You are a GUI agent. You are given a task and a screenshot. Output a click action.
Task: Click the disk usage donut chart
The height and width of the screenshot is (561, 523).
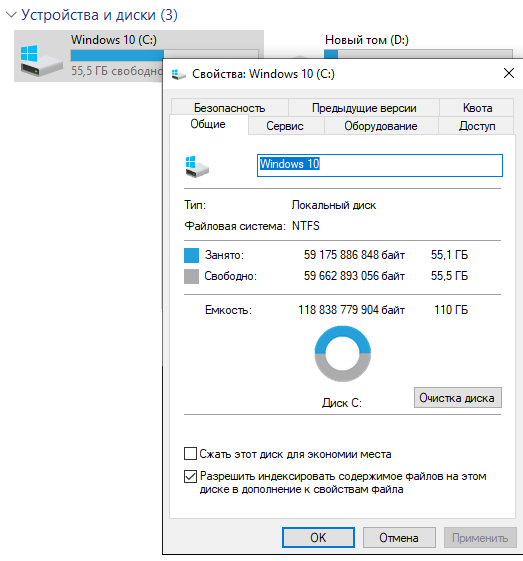click(342, 353)
